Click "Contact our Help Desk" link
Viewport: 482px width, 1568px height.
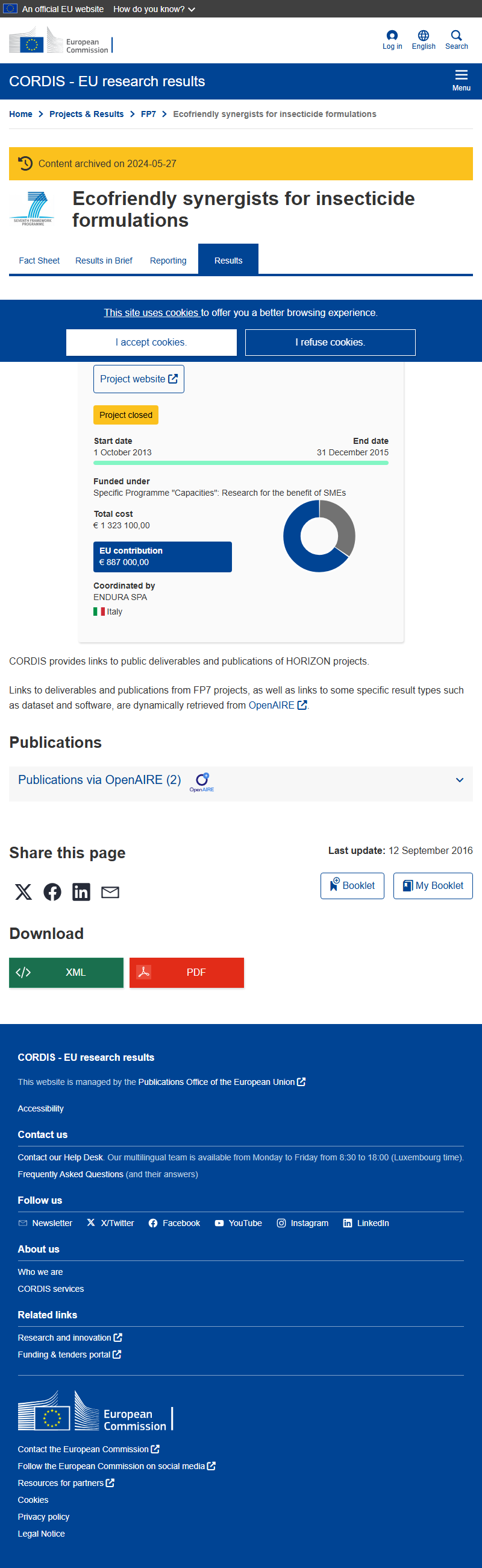point(60,1158)
